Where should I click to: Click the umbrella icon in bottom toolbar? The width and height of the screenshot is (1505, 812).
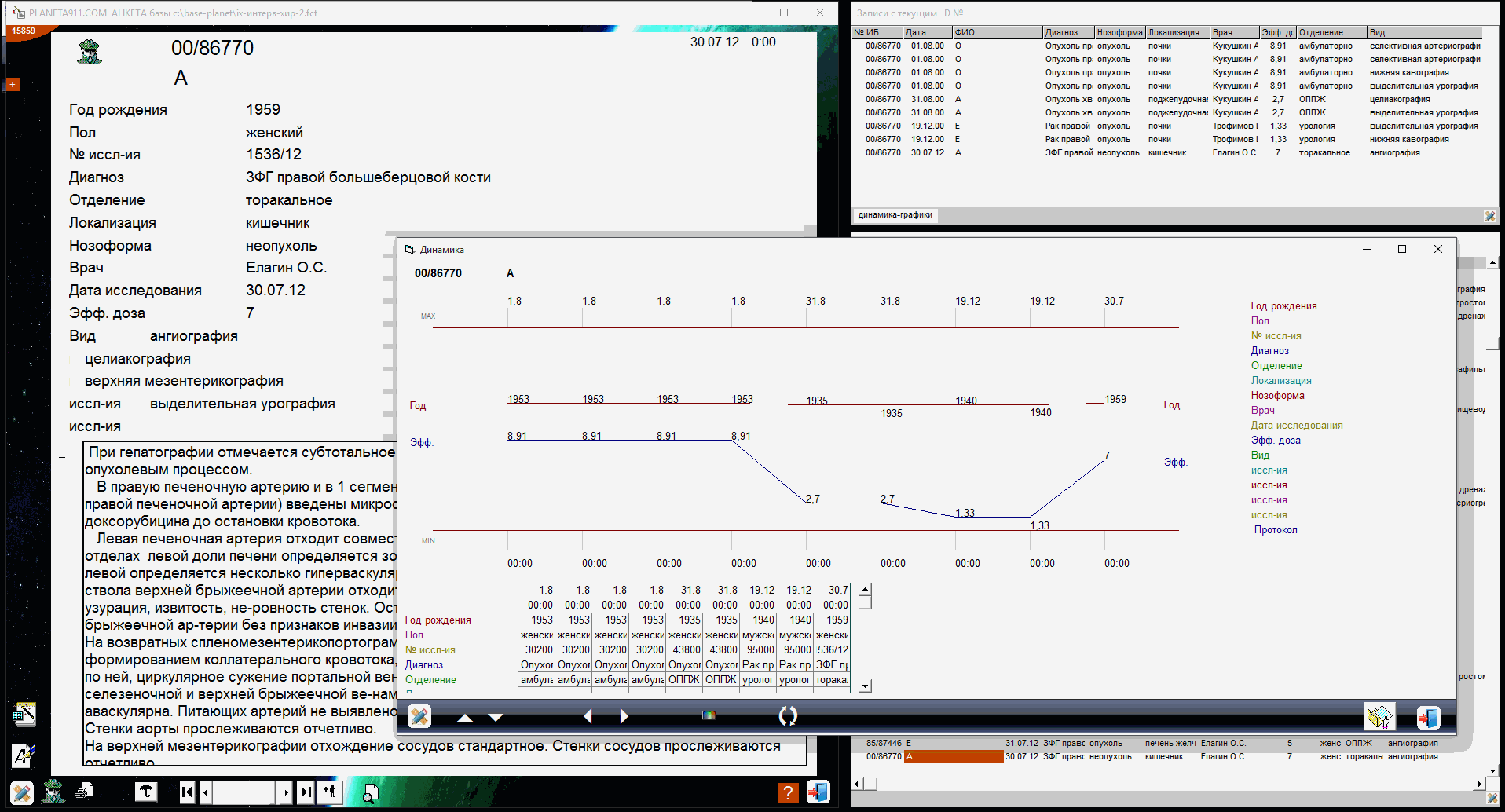[x=146, y=792]
